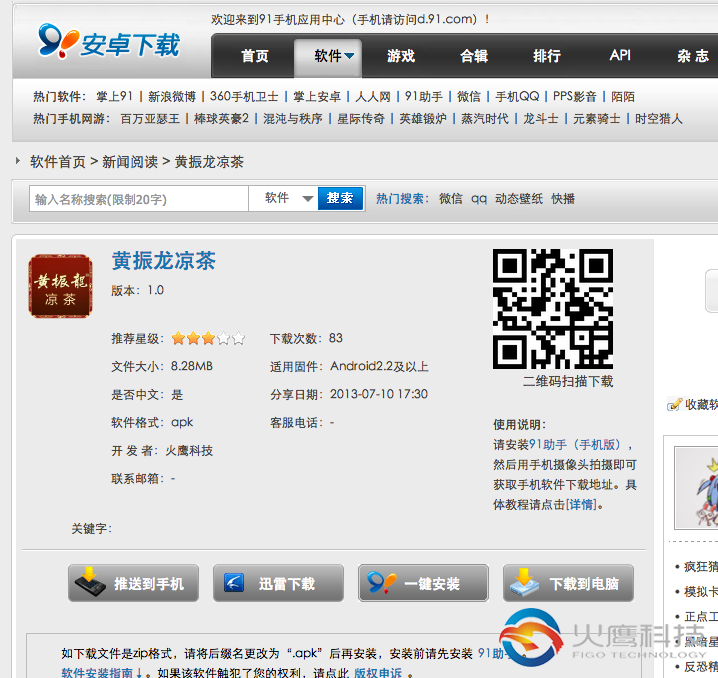Click the star rating icons
Screen dimensions: 718x678
tap(208, 339)
